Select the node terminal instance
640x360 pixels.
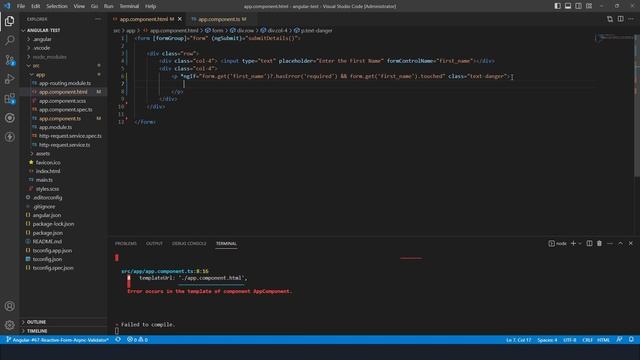point(558,243)
